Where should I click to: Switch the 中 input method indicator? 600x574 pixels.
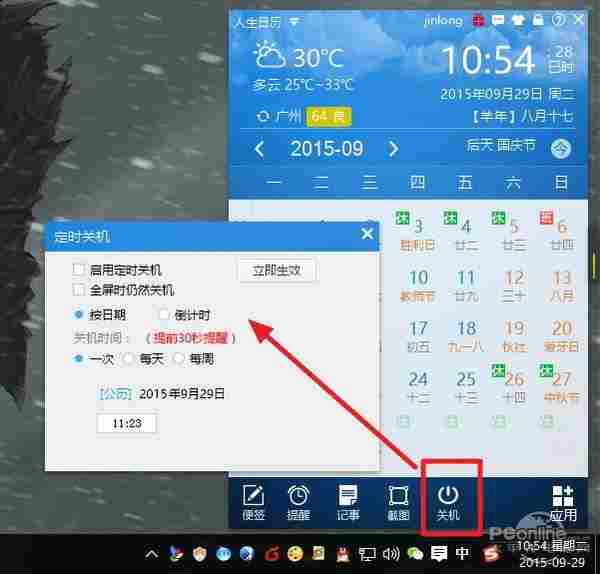click(x=463, y=553)
